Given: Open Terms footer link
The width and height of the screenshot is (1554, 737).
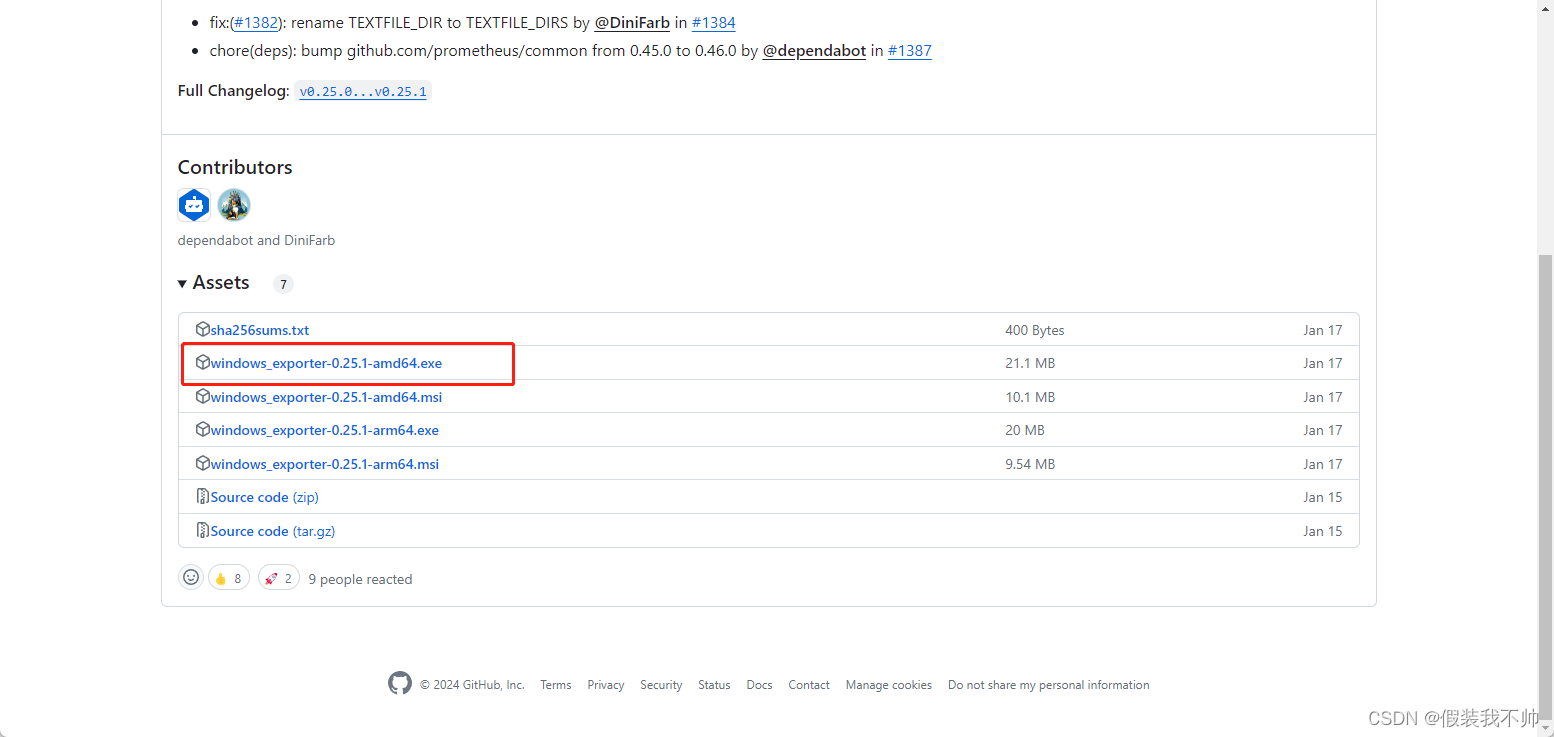Looking at the screenshot, I should tap(556, 685).
